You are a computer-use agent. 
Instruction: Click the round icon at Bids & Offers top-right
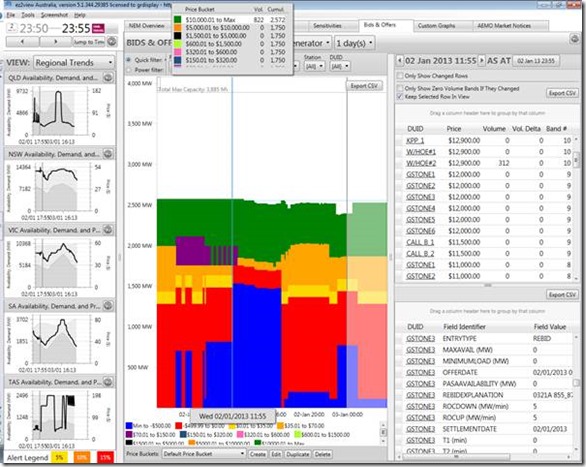click(574, 39)
